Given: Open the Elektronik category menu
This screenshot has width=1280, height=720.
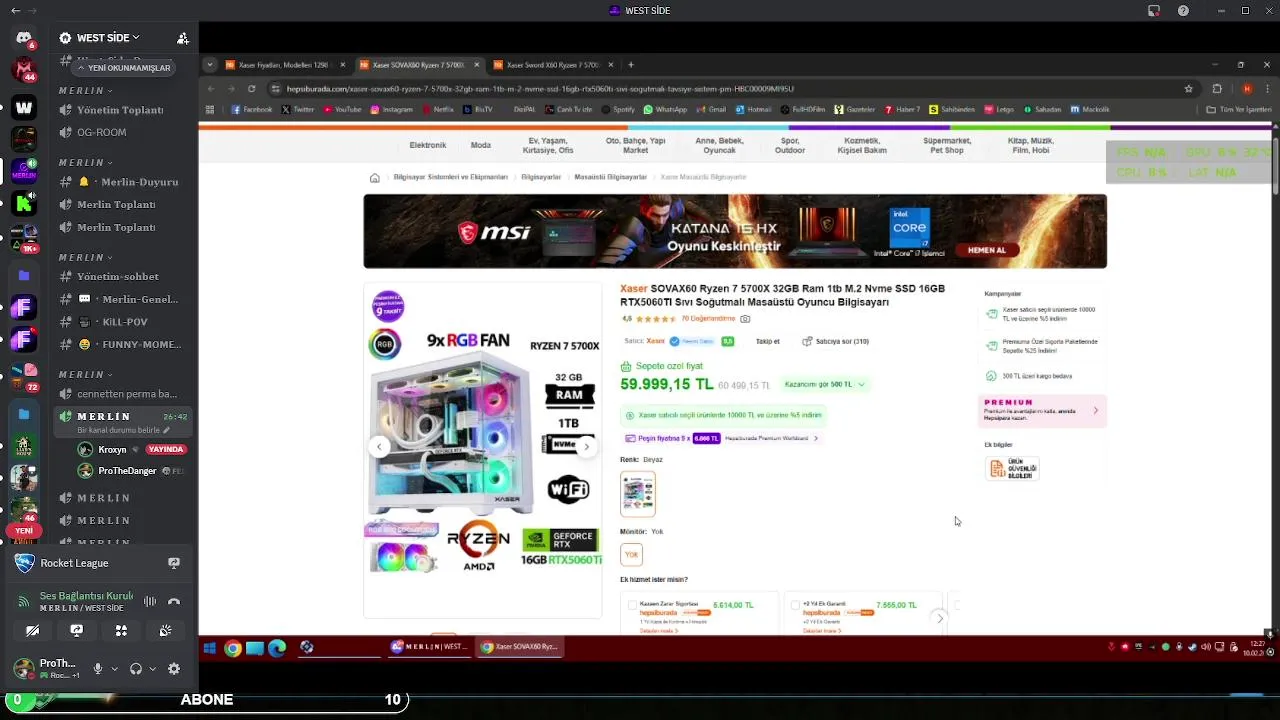Looking at the screenshot, I should tap(428, 145).
